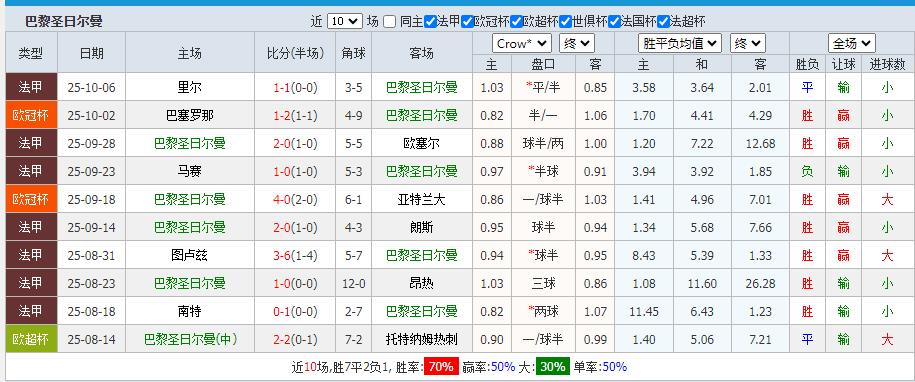Open away team 亚特兰大
The image size is (915, 382).
[x=421, y=199]
